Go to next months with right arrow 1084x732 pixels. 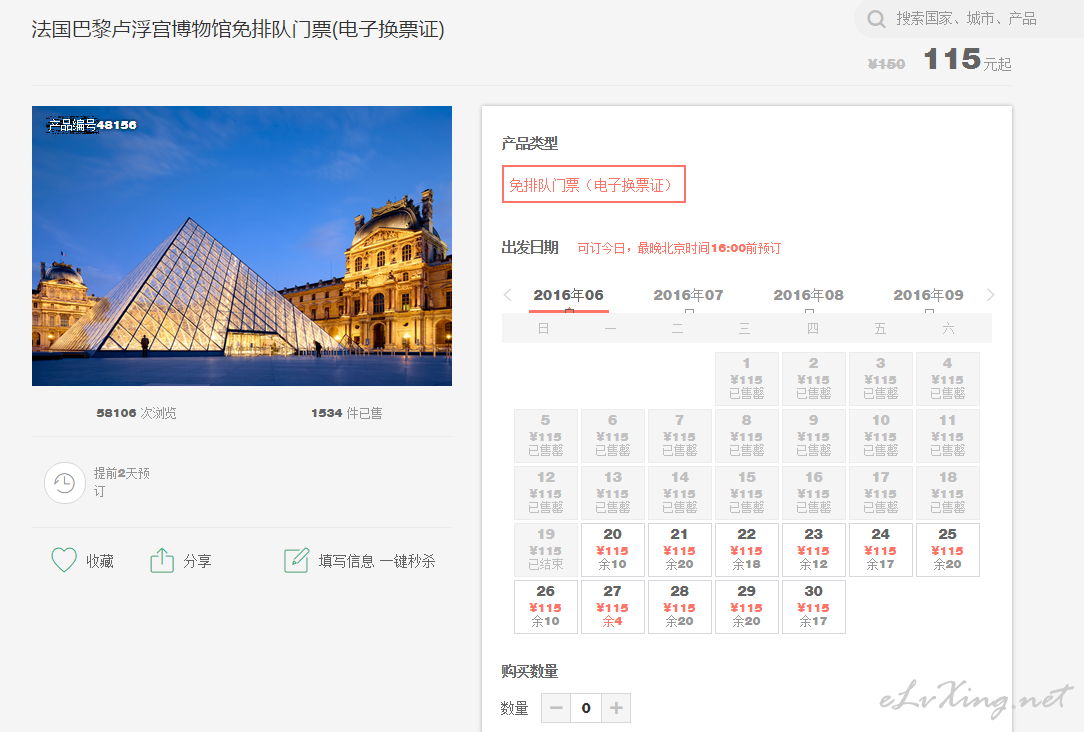point(990,295)
